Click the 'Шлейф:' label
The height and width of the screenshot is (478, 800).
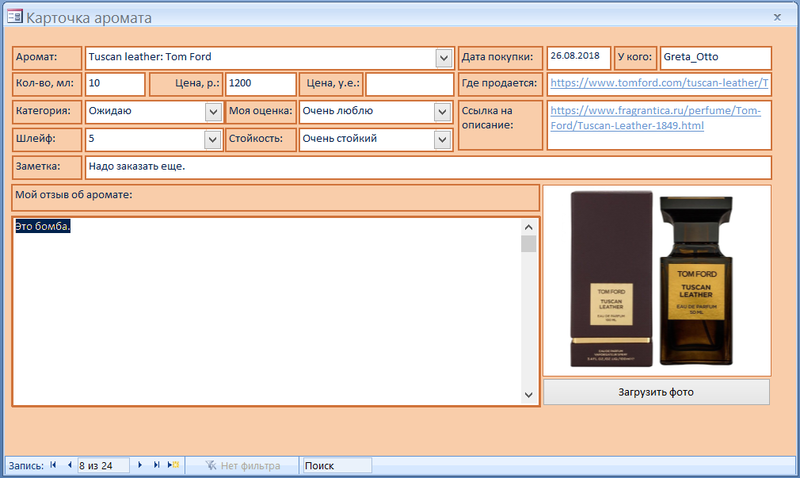47,139
